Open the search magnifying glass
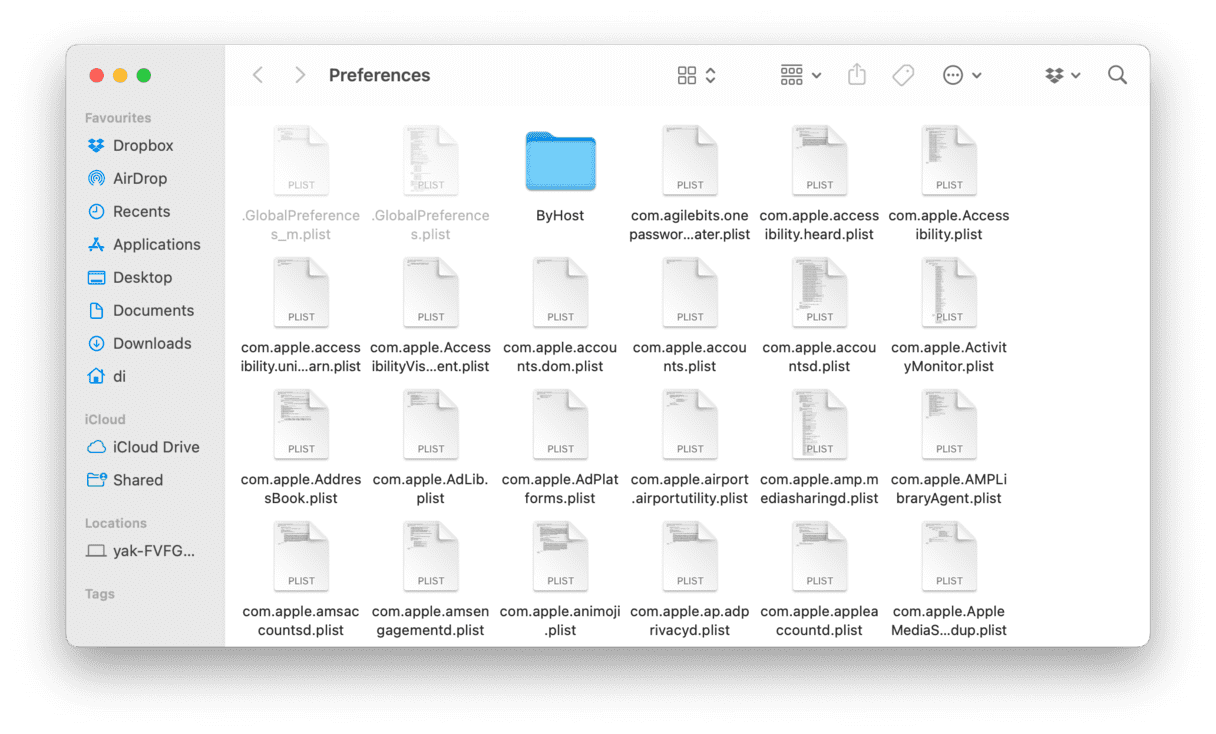Viewport: 1216px width, 734px height. [x=1117, y=75]
